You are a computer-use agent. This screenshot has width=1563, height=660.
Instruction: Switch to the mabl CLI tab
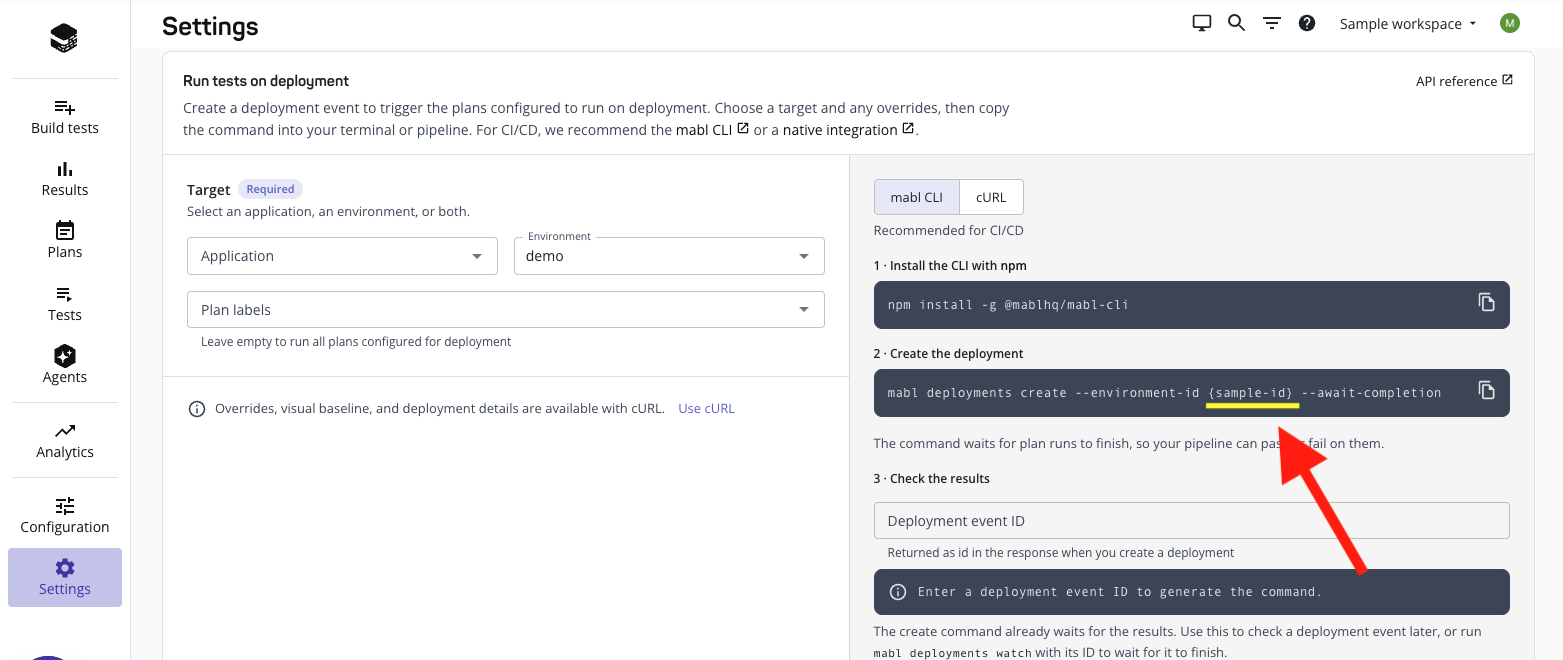(917, 197)
